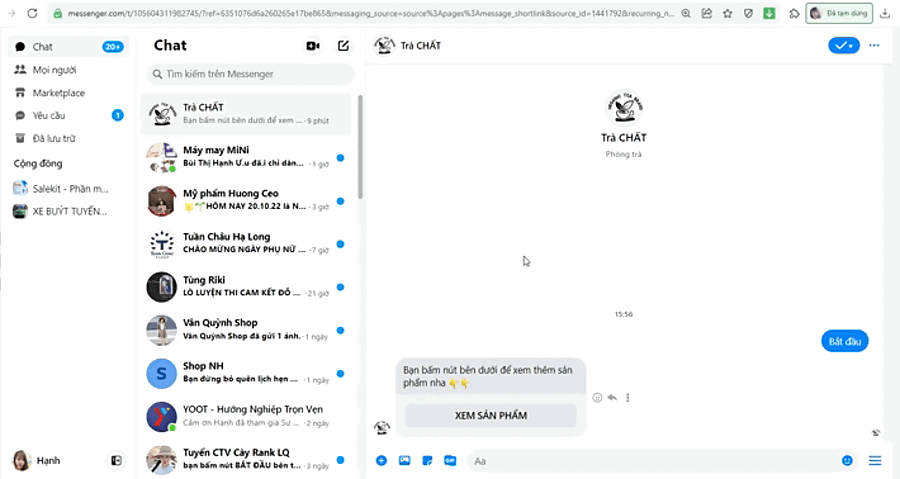Open Mọi người in sidebar

[68, 69]
